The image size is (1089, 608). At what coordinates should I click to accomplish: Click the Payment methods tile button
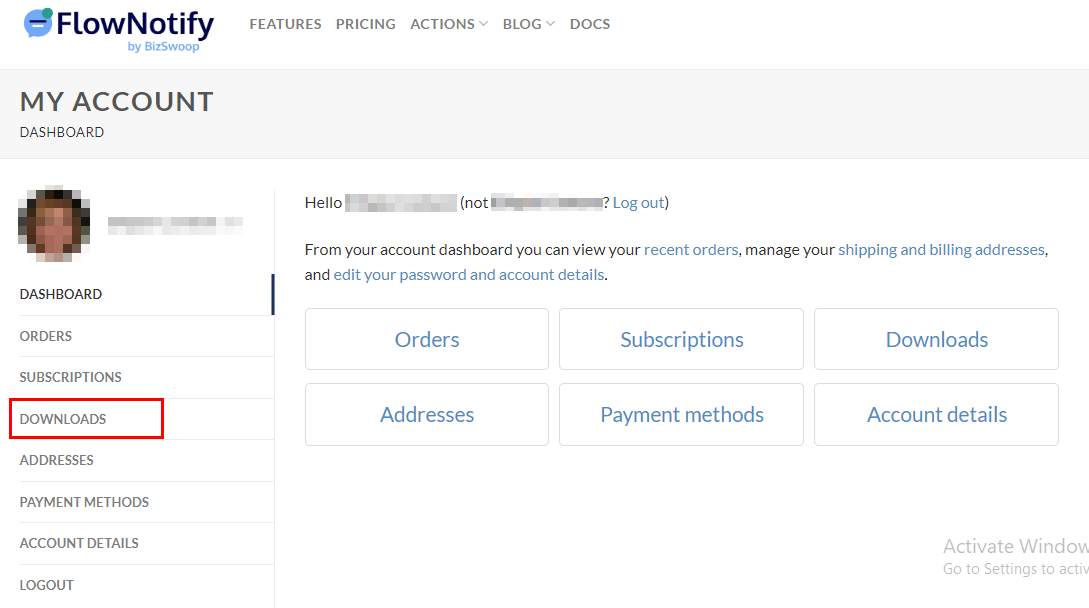click(681, 414)
